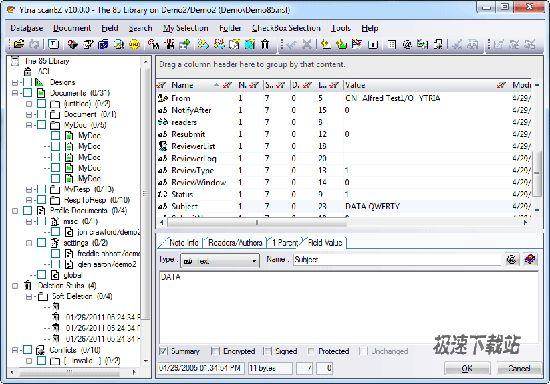Check the settings (0/2) tree checkbox
Image resolution: width=550 pixels, height=384 pixels.
coord(41,243)
